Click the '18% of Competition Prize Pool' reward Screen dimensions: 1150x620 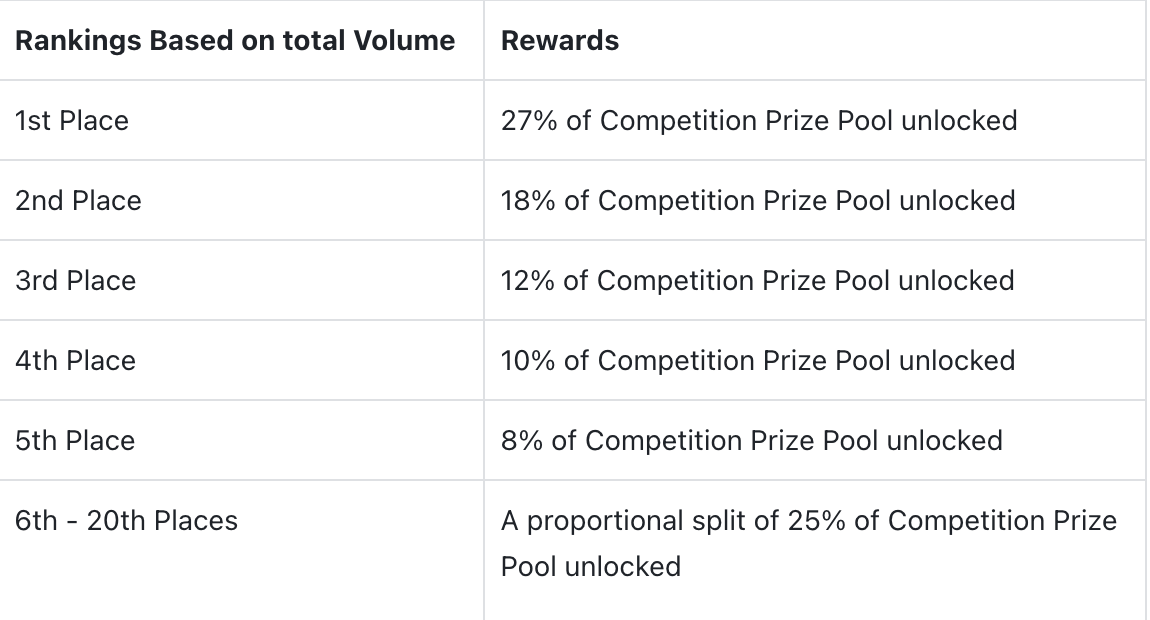(x=696, y=200)
